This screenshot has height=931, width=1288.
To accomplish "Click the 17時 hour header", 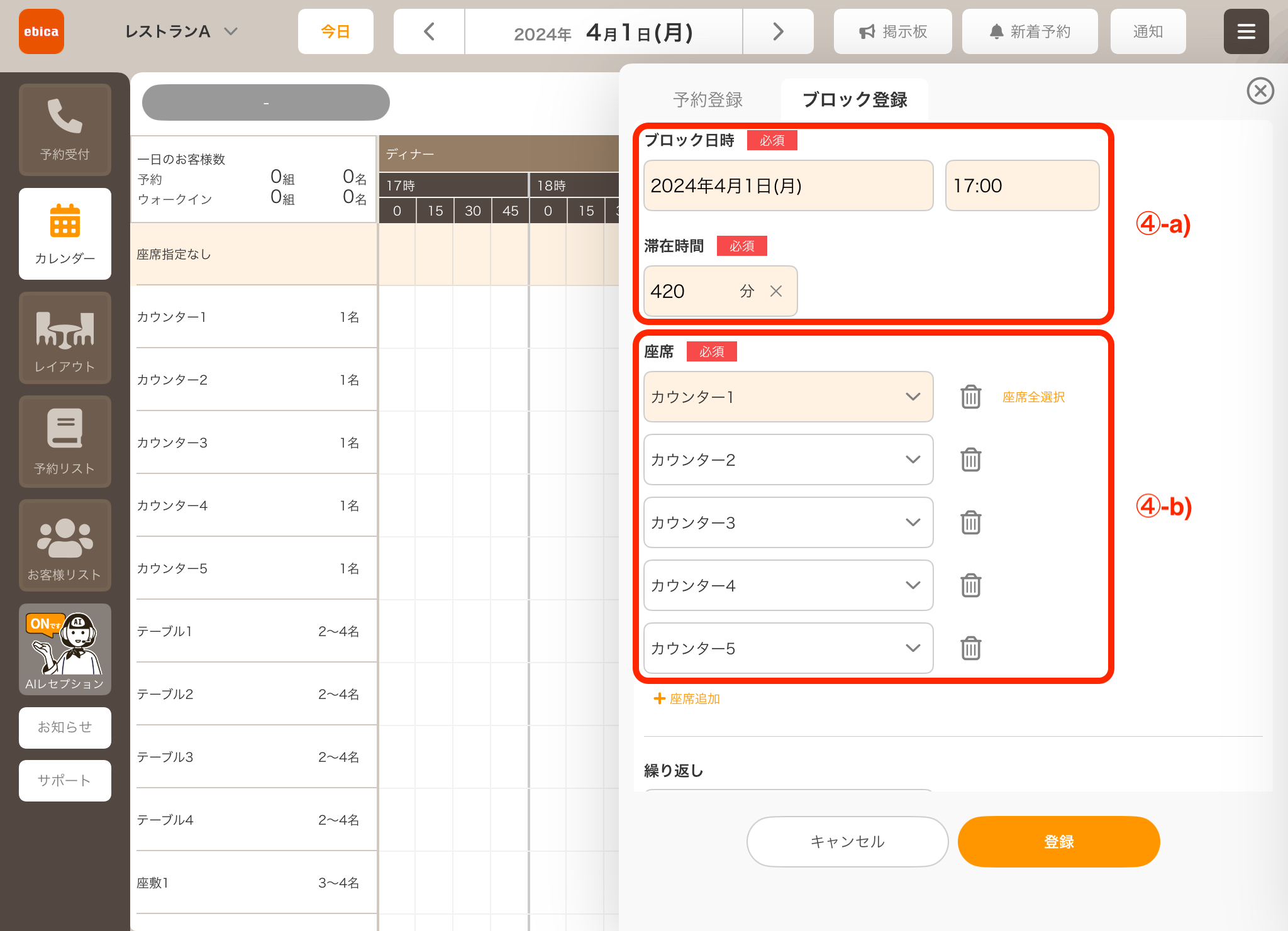I will (453, 185).
